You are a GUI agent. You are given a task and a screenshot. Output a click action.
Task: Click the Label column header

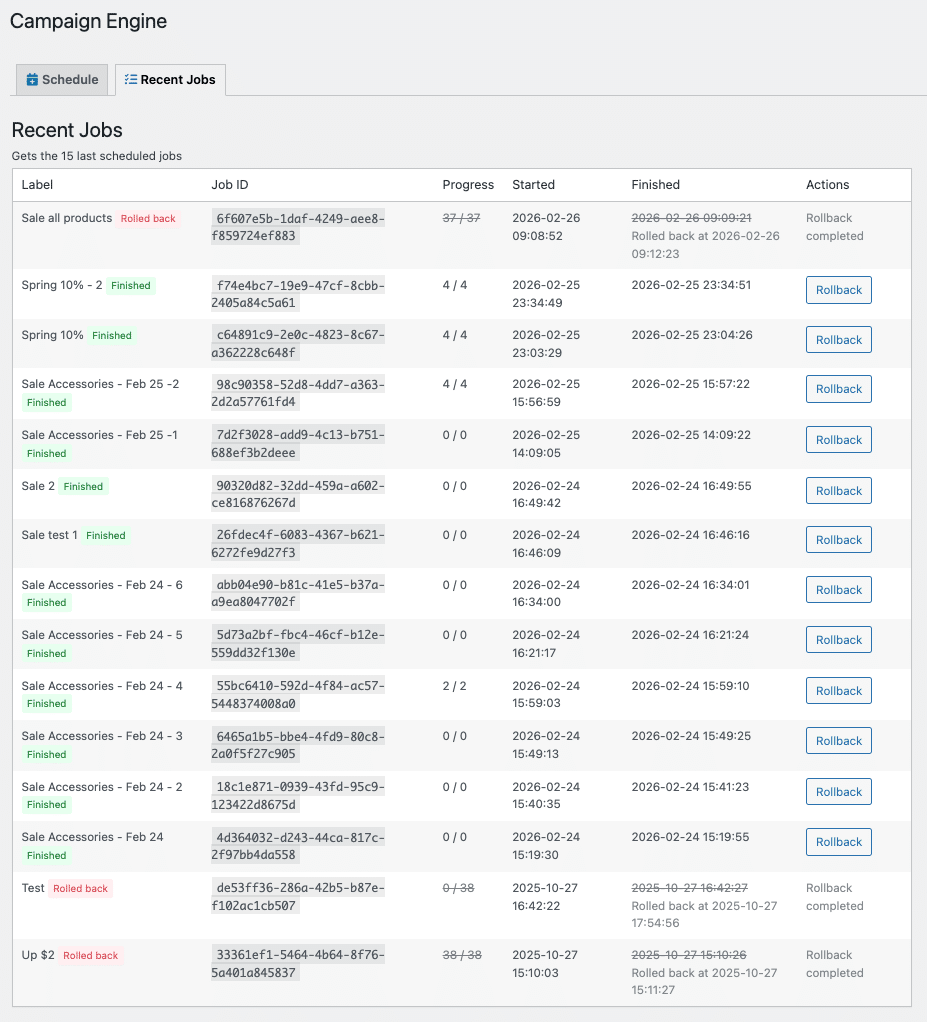coord(37,185)
